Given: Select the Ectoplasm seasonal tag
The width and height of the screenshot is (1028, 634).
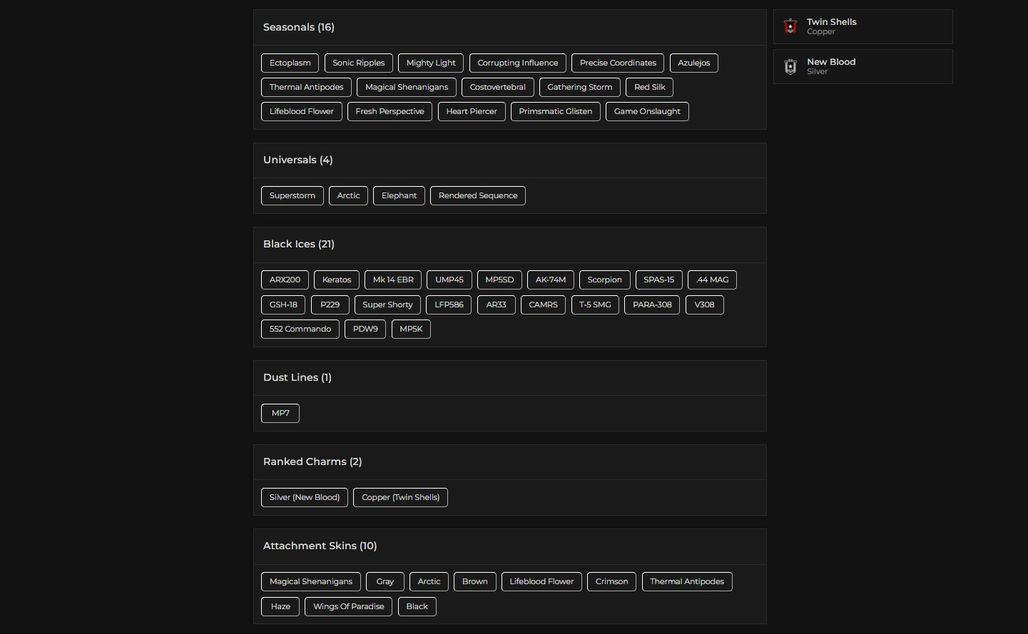Looking at the screenshot, I should coord(290,63).
